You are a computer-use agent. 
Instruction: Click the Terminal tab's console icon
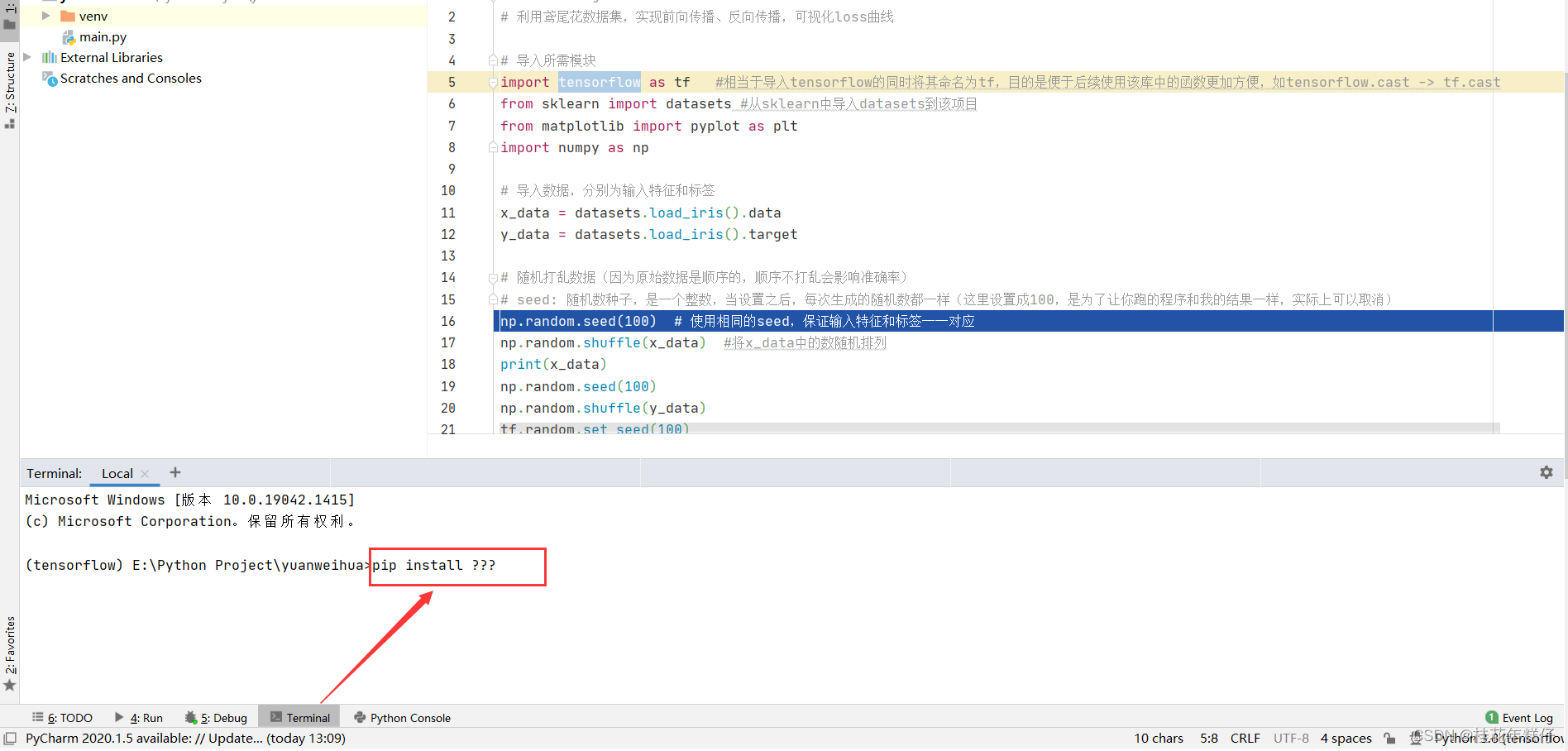point(276,717)
